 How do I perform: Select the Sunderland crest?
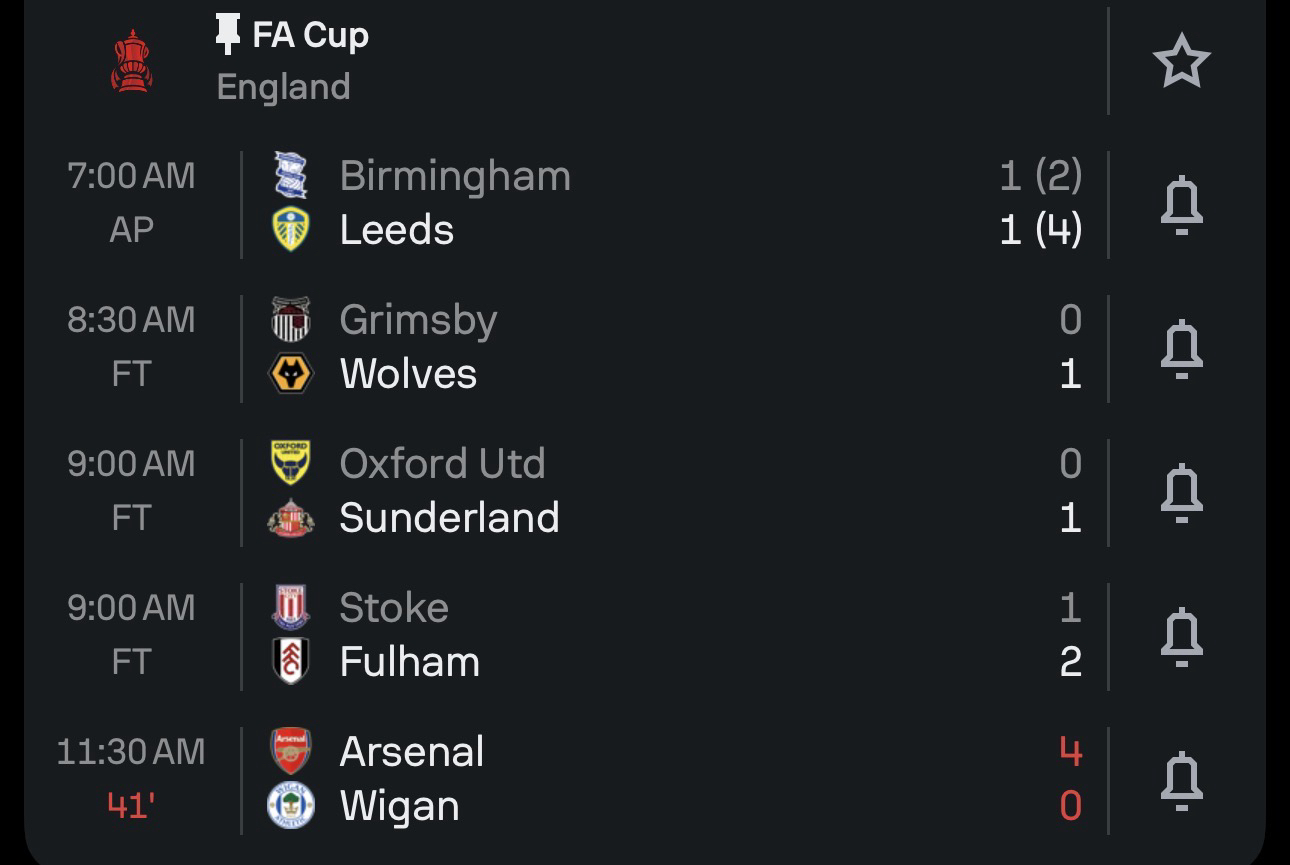tap(290, 518)
